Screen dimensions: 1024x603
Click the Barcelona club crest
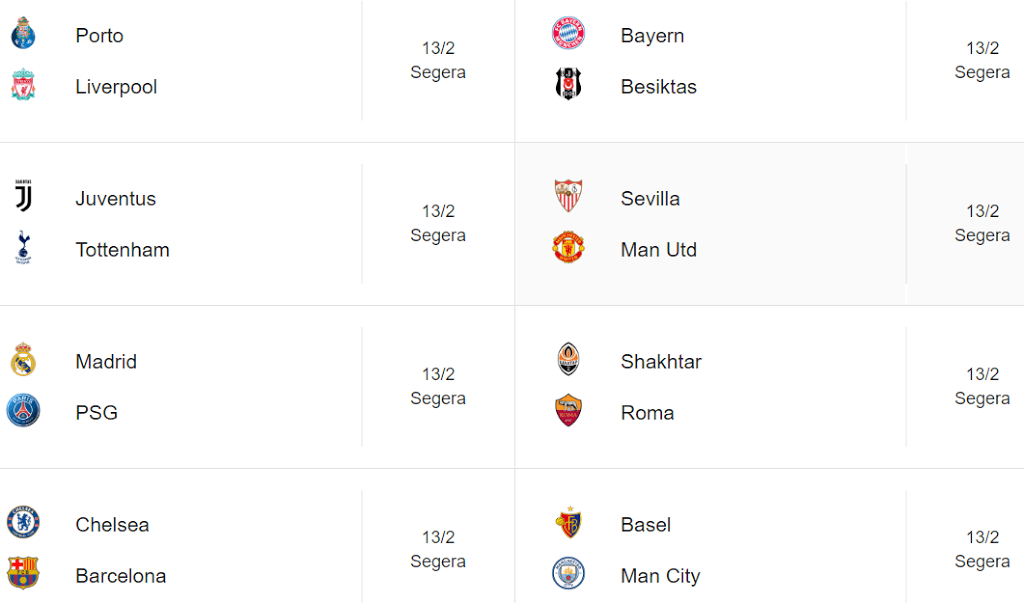pos(23,575)
